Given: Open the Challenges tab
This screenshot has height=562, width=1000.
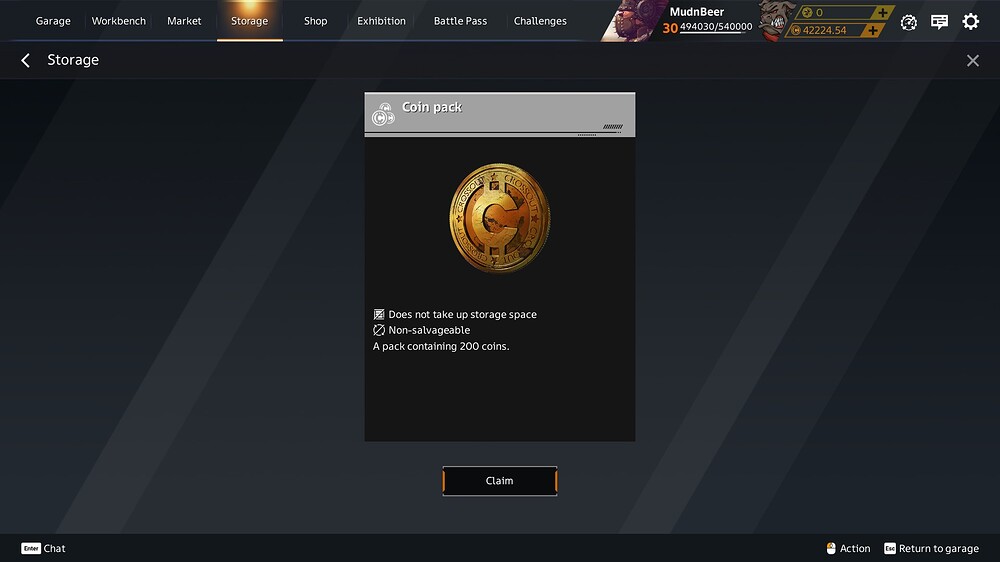Looking at the screenshot, I should click(540, 21).
